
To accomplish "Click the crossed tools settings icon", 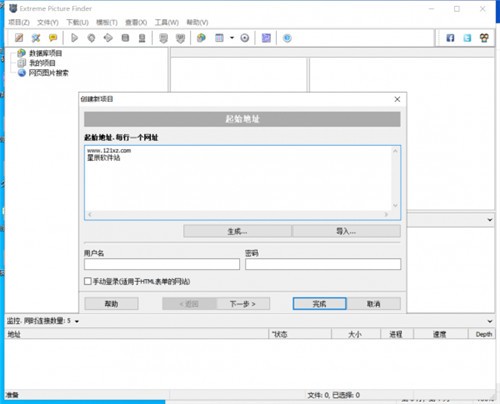I will 36,38.
